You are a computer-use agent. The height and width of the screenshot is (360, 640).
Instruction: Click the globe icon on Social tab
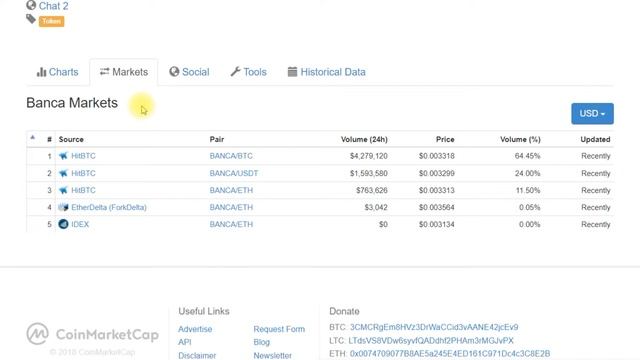(x=174, y=72)
